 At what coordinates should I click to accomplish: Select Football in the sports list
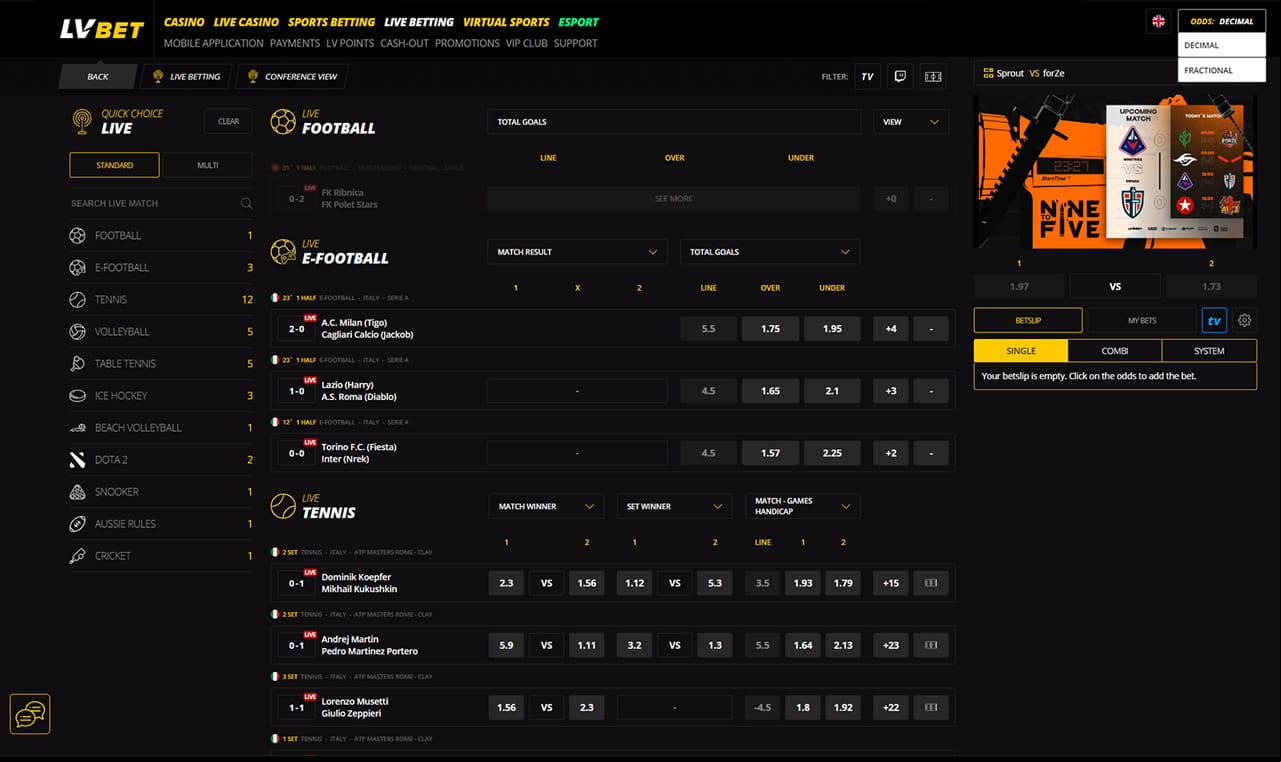click(x=161, y=236)
